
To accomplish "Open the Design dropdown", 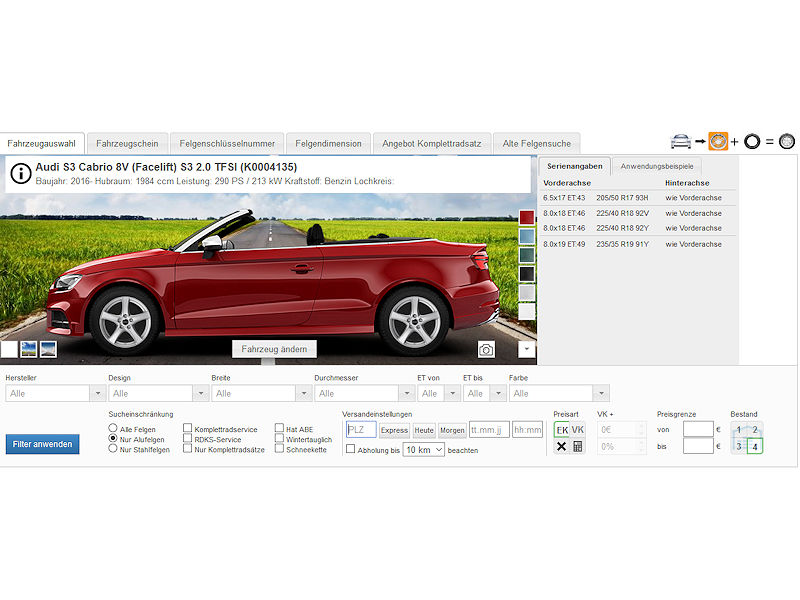I will point(158,393).
